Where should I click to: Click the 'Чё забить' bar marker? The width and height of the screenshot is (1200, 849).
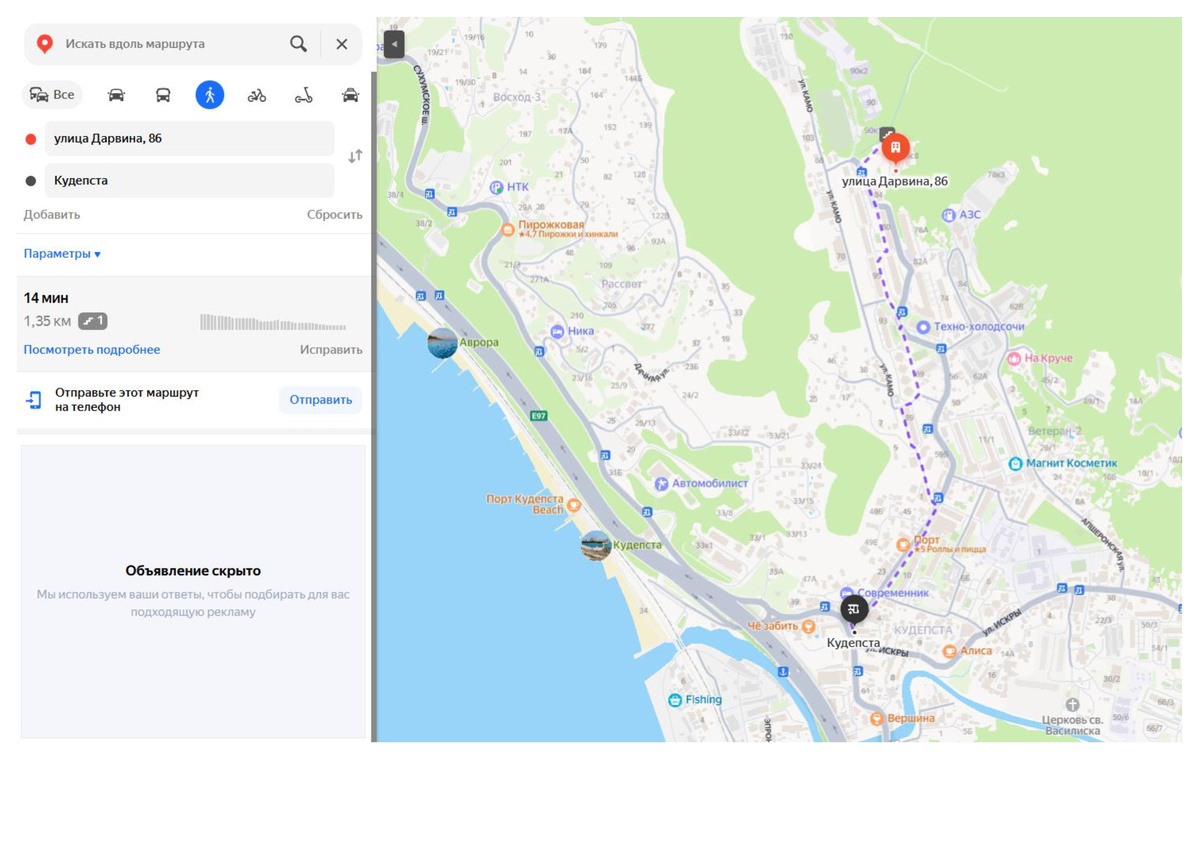click(x=808, y=627)
